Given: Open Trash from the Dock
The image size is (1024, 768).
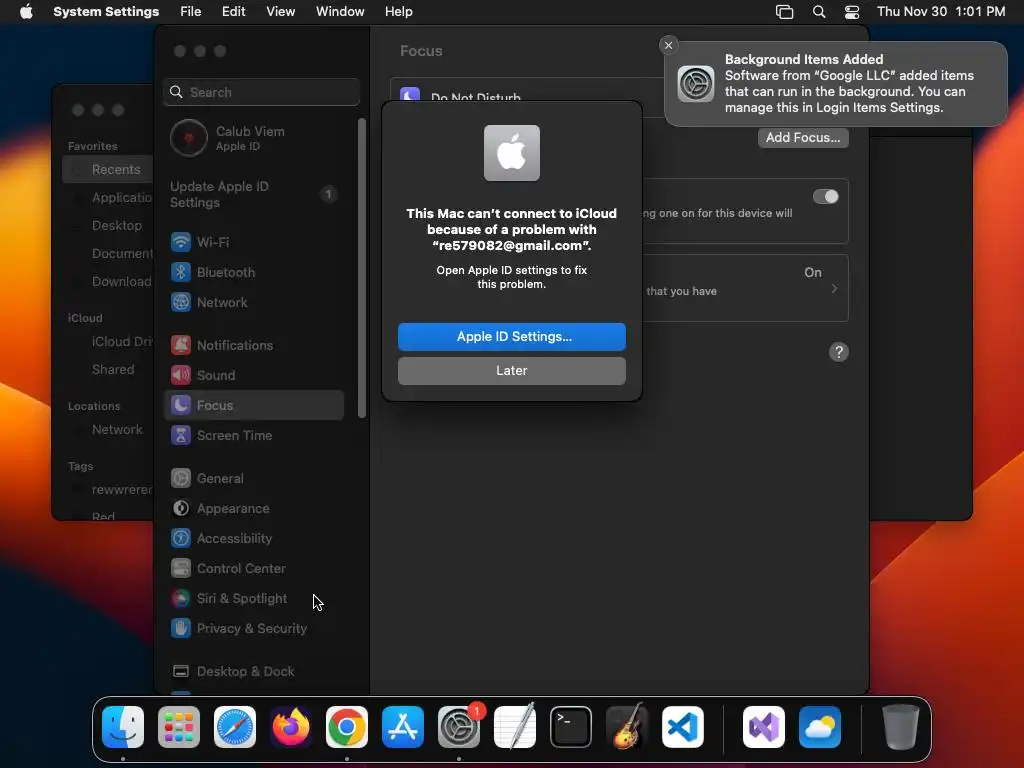Looking at the screenshot, I should [901, 727].
